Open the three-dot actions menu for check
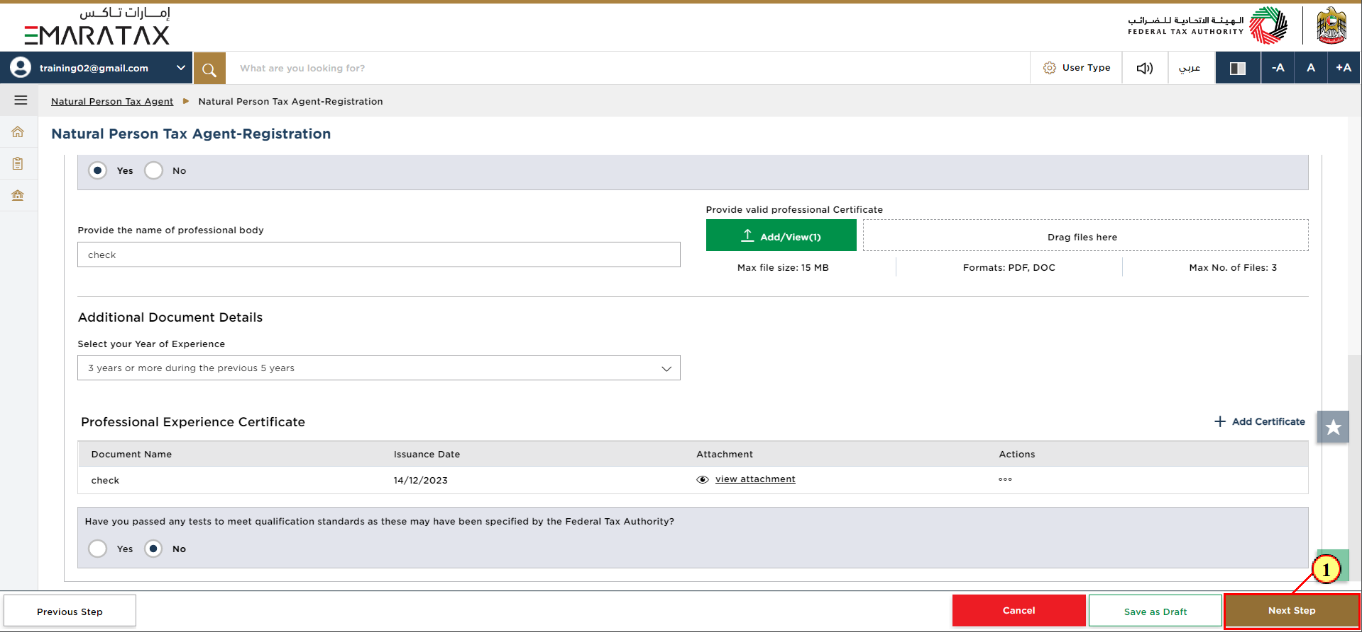Screen dimensions: 1366x637 [1005, 480]
